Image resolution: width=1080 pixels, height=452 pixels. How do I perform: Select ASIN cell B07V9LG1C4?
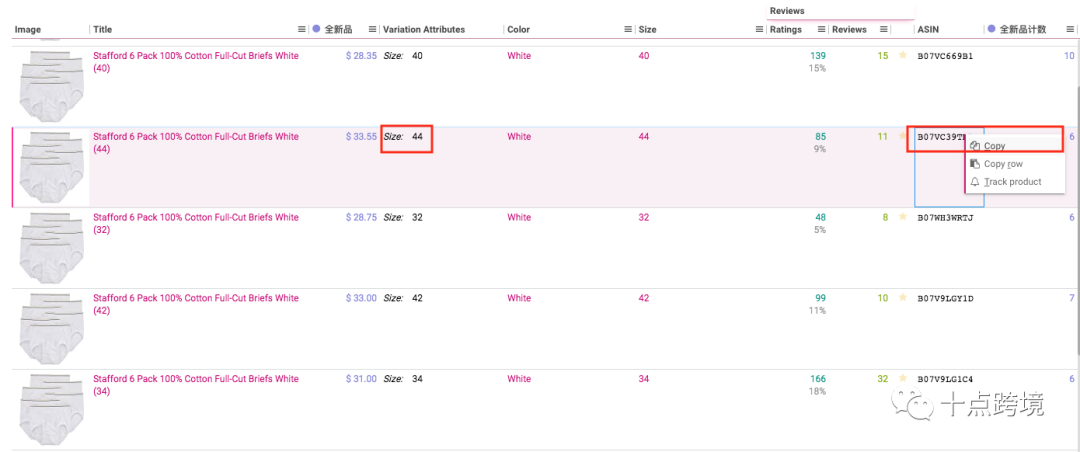tap(945, 378)
